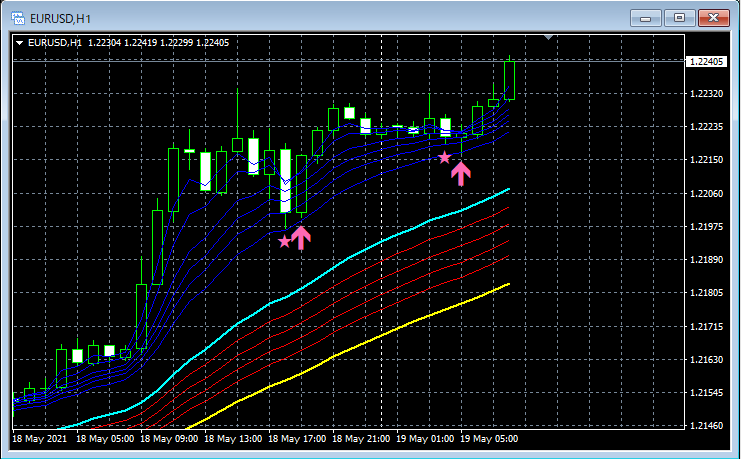Click the 18 May 2021 time label
The height and width of the screenshot is (459, 741).
[40, 439]
